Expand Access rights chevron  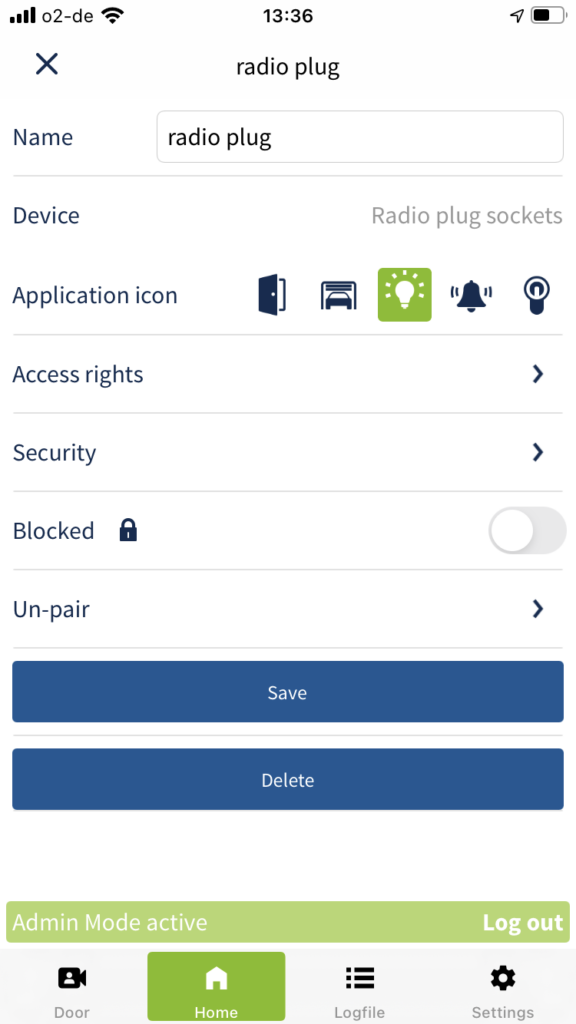click(x=537, y=374)
